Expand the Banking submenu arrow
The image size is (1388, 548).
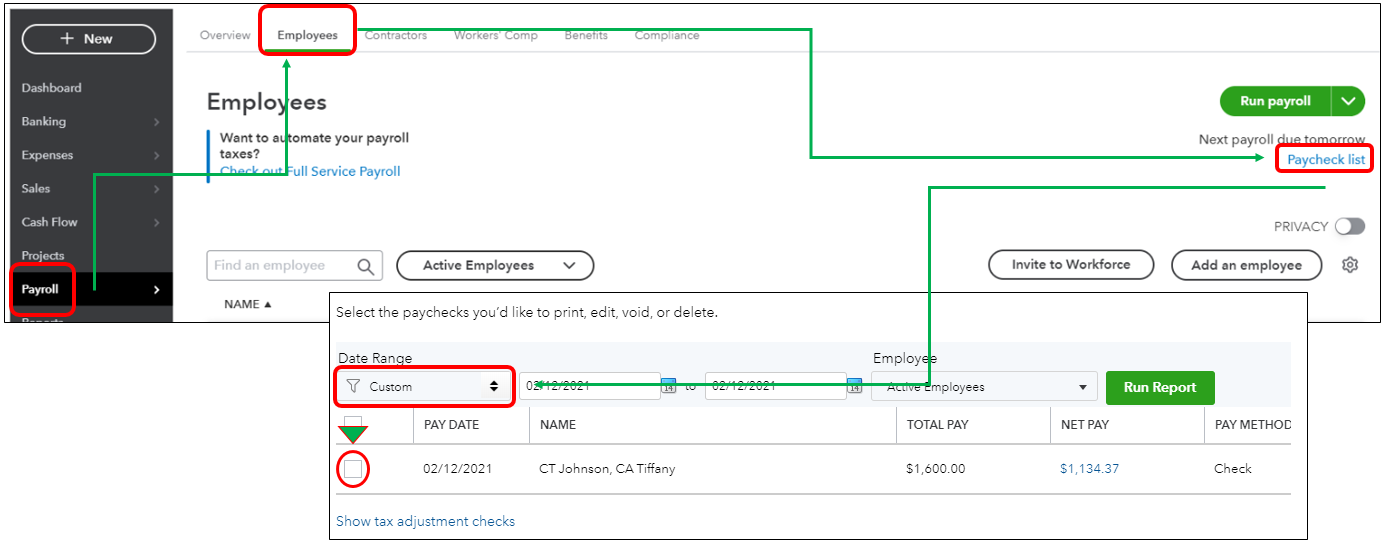coord(156,122)
